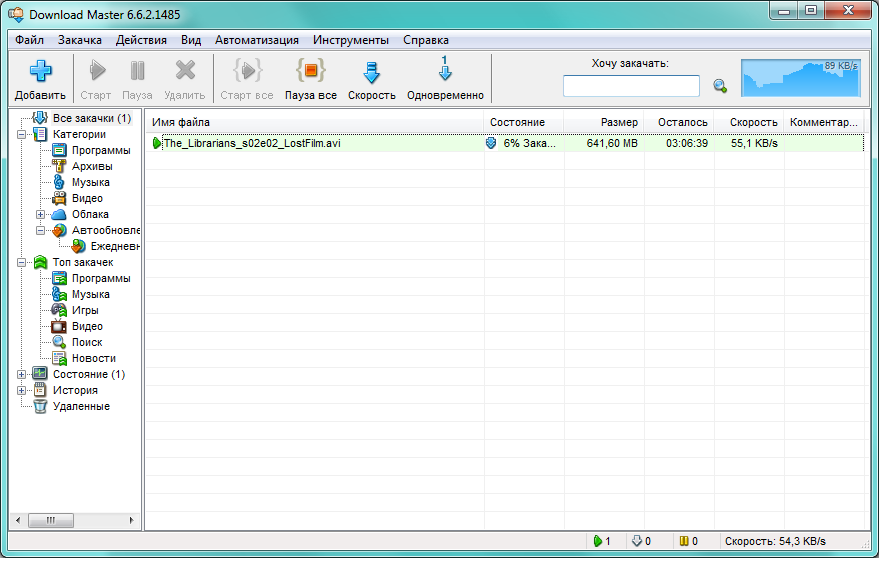
Task: Open the Скорость speed toolbar icon
Action: click(371, 72)
